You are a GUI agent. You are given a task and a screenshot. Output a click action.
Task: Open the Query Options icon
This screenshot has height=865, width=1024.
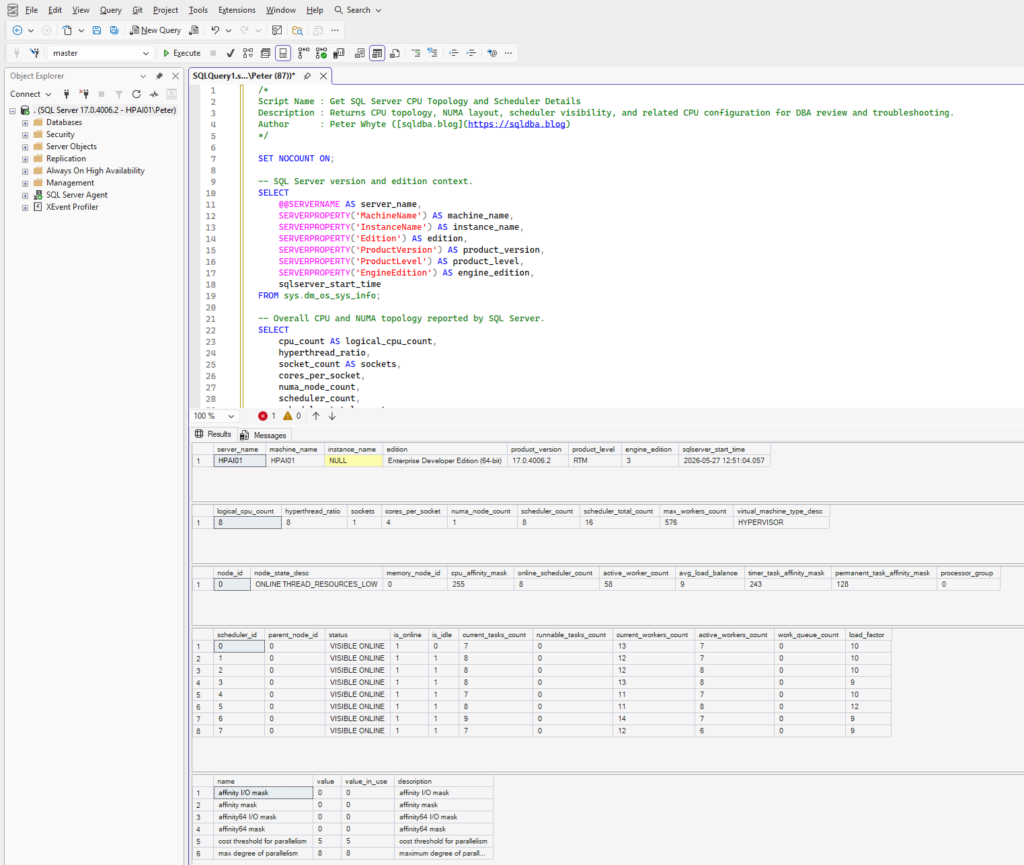click(265, 53)
